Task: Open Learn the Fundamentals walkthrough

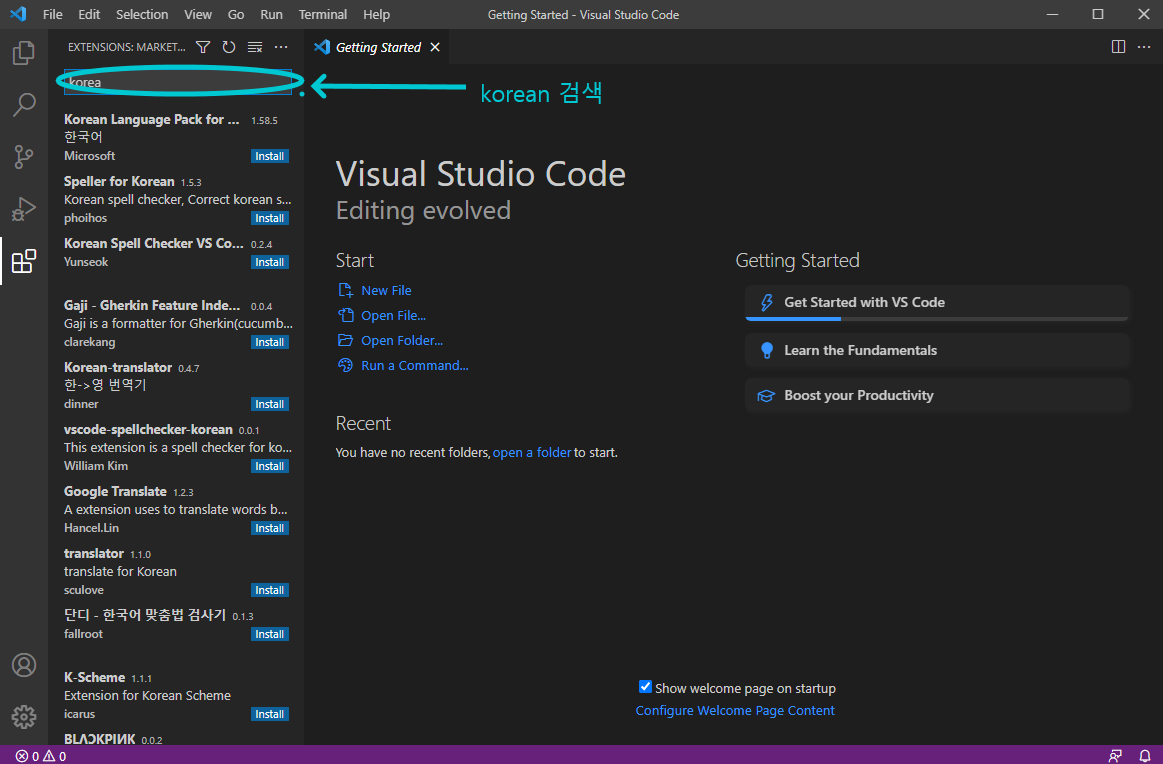Action: tap(937, 350)
